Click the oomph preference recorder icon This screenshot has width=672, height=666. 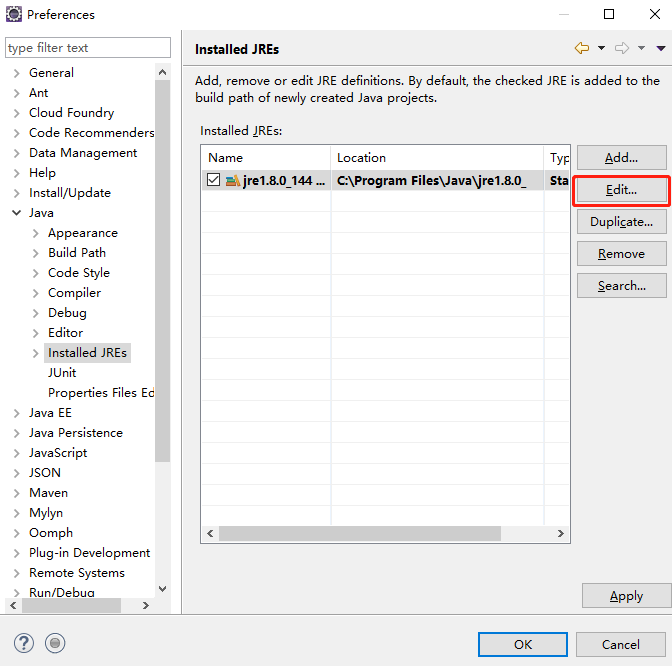(55, 643)
